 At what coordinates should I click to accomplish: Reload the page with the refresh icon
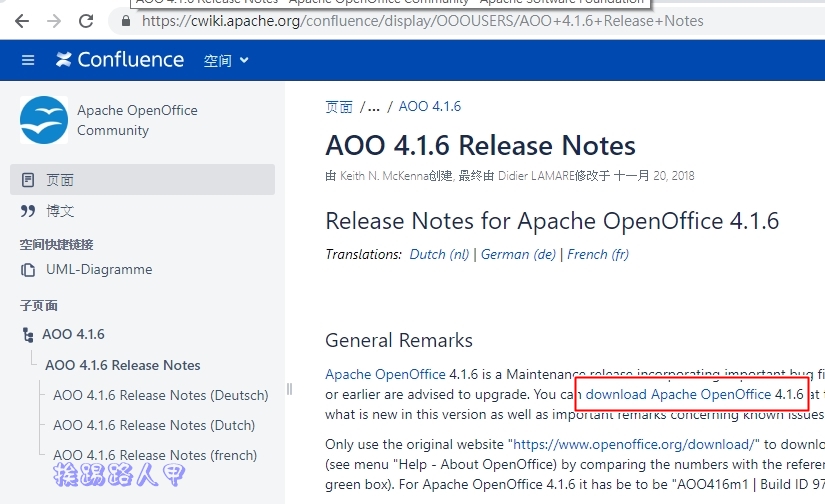[86, 21]
